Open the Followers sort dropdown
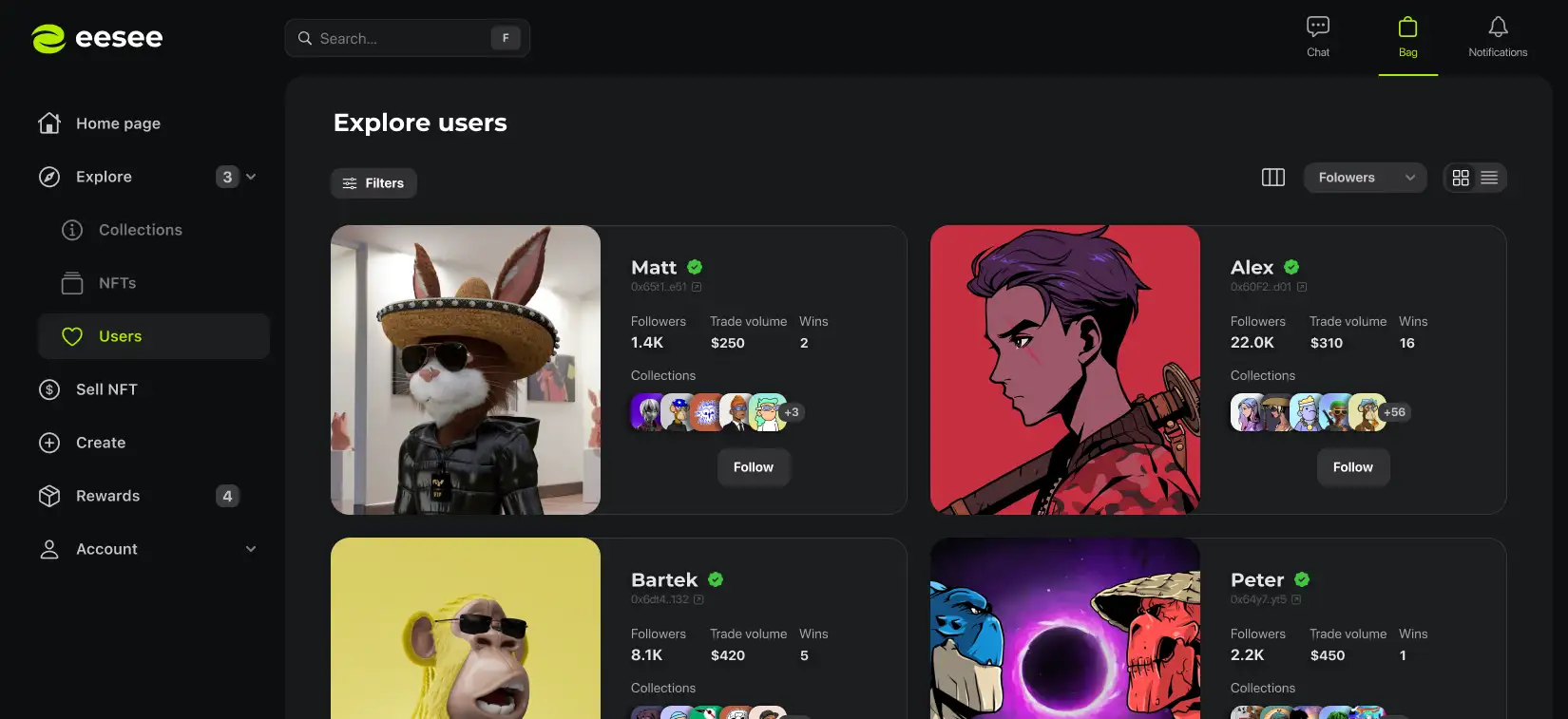 point(1365,178)
